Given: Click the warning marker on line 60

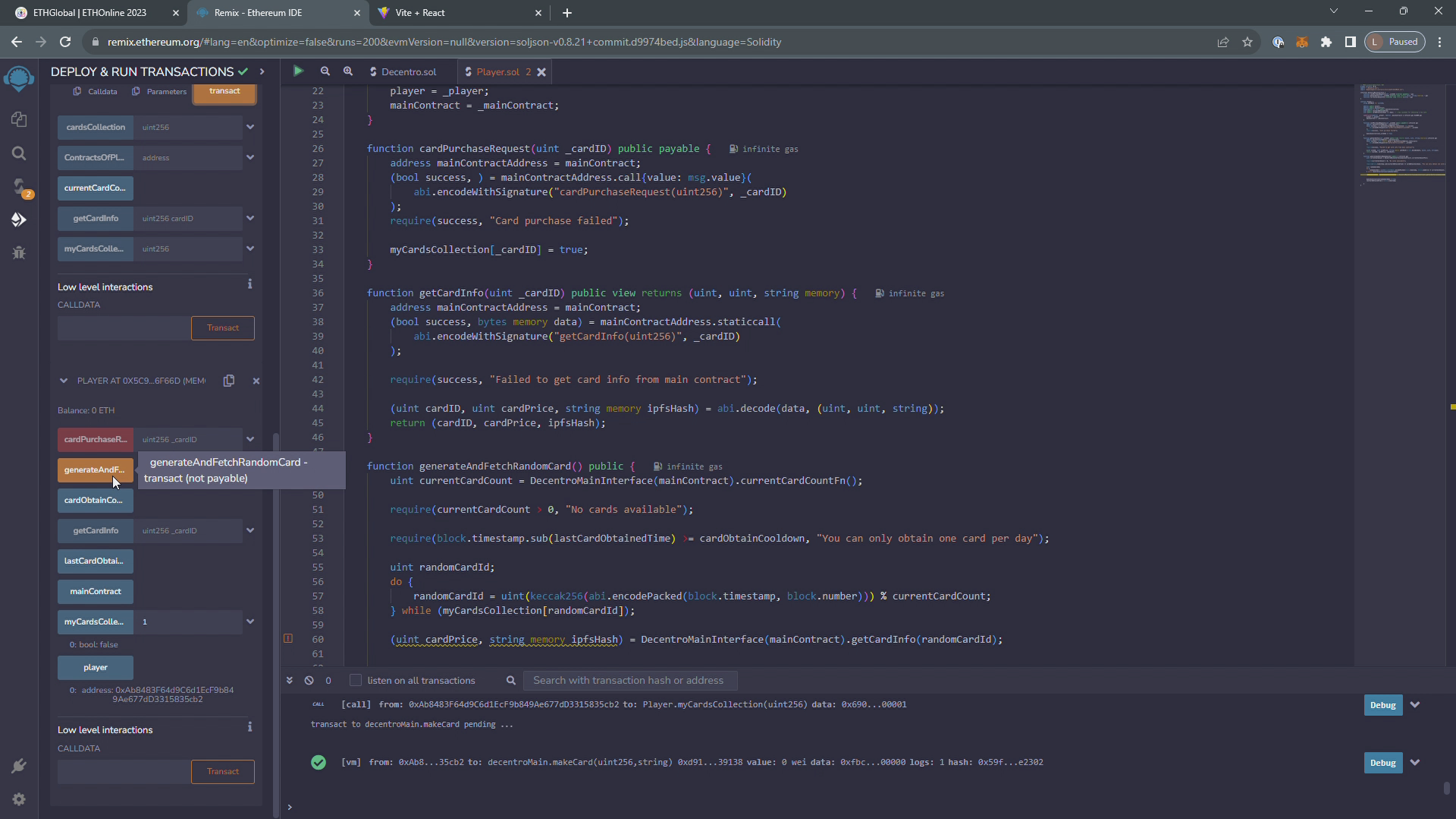Looking at the screenshot, I should point(288,639).
